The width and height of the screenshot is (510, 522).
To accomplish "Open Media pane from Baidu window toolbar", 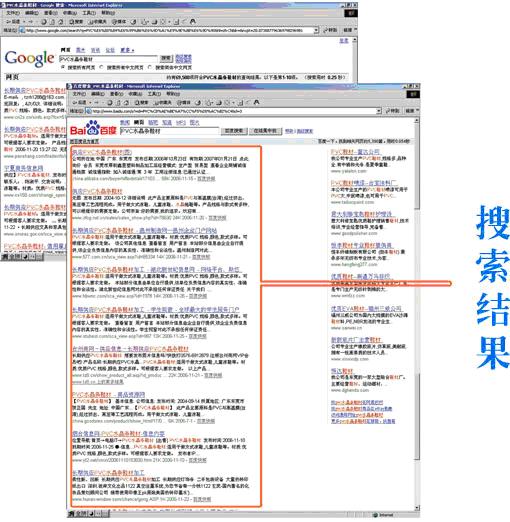I will pyautogui.click(x=184, y=102).
